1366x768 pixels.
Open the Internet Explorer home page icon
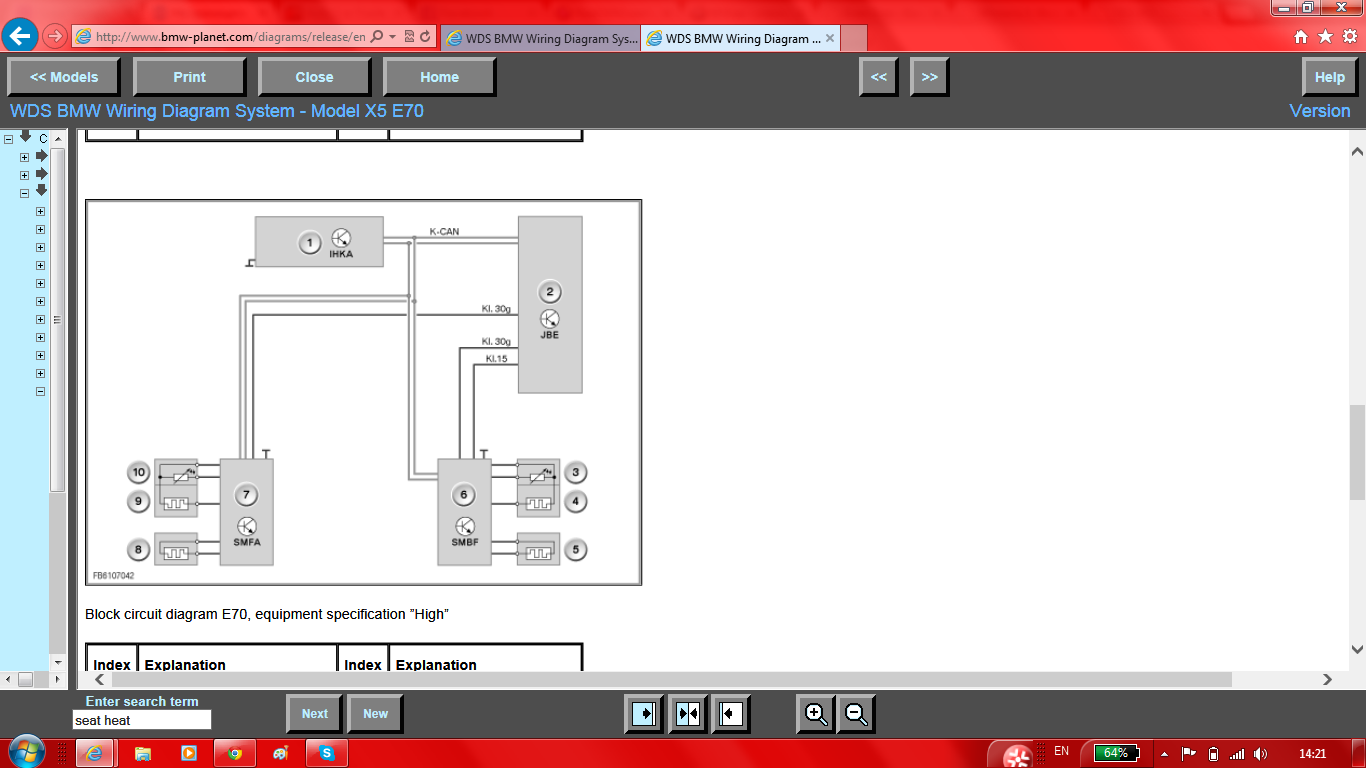coord(1301,37)
